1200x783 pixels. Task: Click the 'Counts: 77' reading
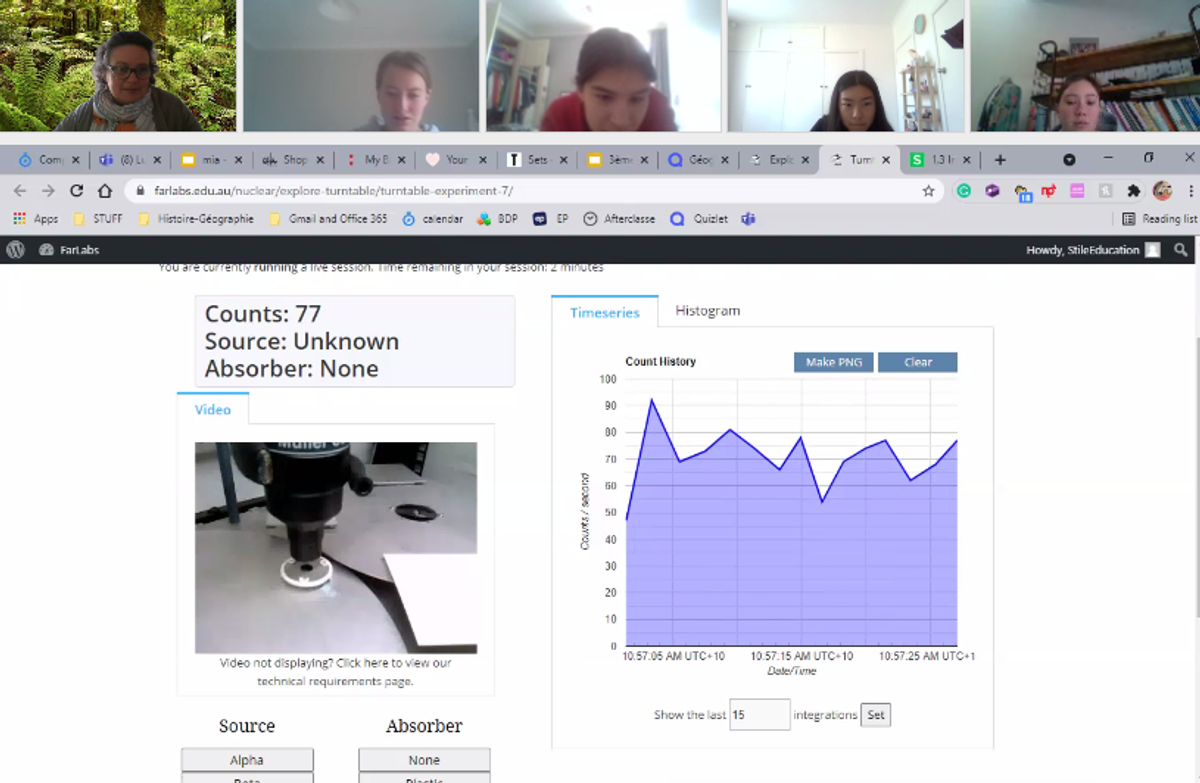(263, 314)
